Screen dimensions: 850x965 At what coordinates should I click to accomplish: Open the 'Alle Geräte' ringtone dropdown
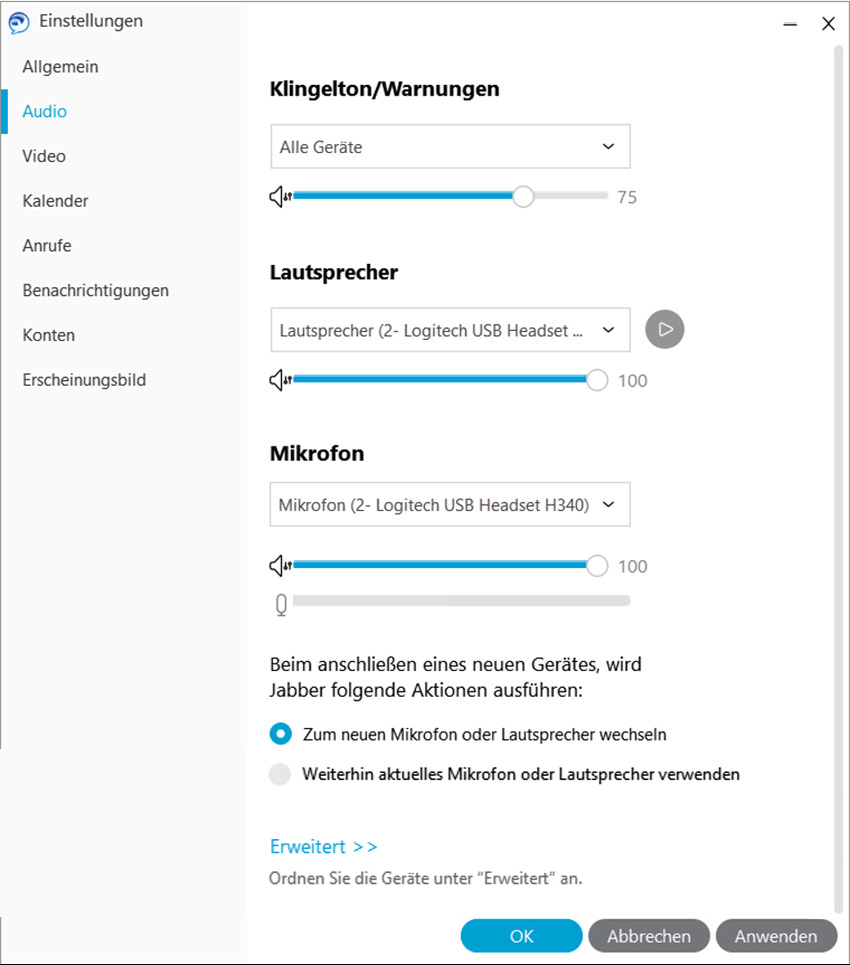click(x=450, y=146)
